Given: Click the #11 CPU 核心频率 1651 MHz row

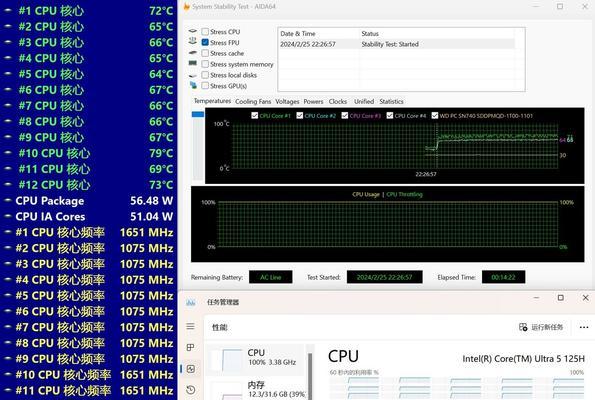Looking at the screenshot, I should coord(89,391).
